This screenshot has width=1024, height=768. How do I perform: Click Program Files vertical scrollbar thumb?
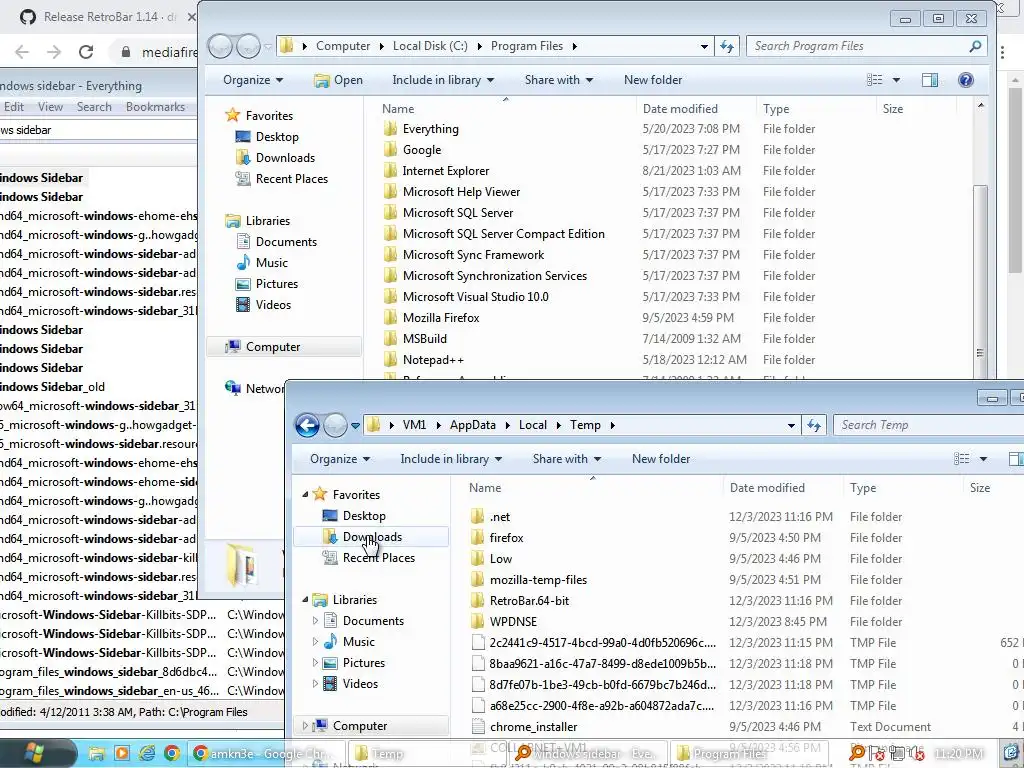[980, 281]
